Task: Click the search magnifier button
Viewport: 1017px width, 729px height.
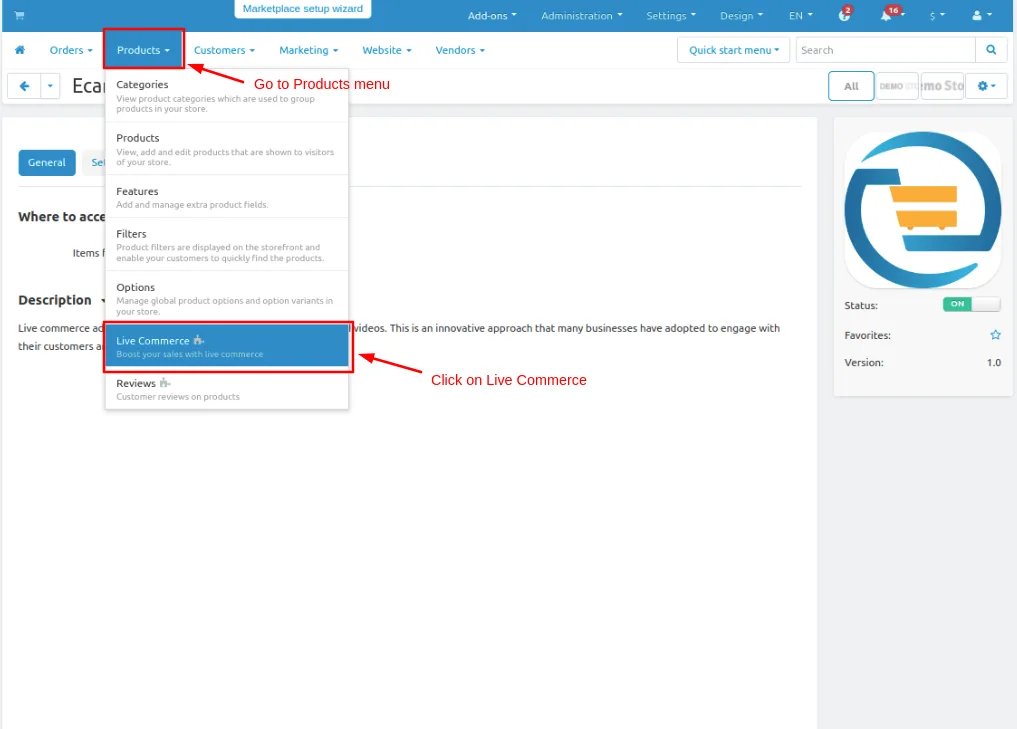Action: click(991, 50)
